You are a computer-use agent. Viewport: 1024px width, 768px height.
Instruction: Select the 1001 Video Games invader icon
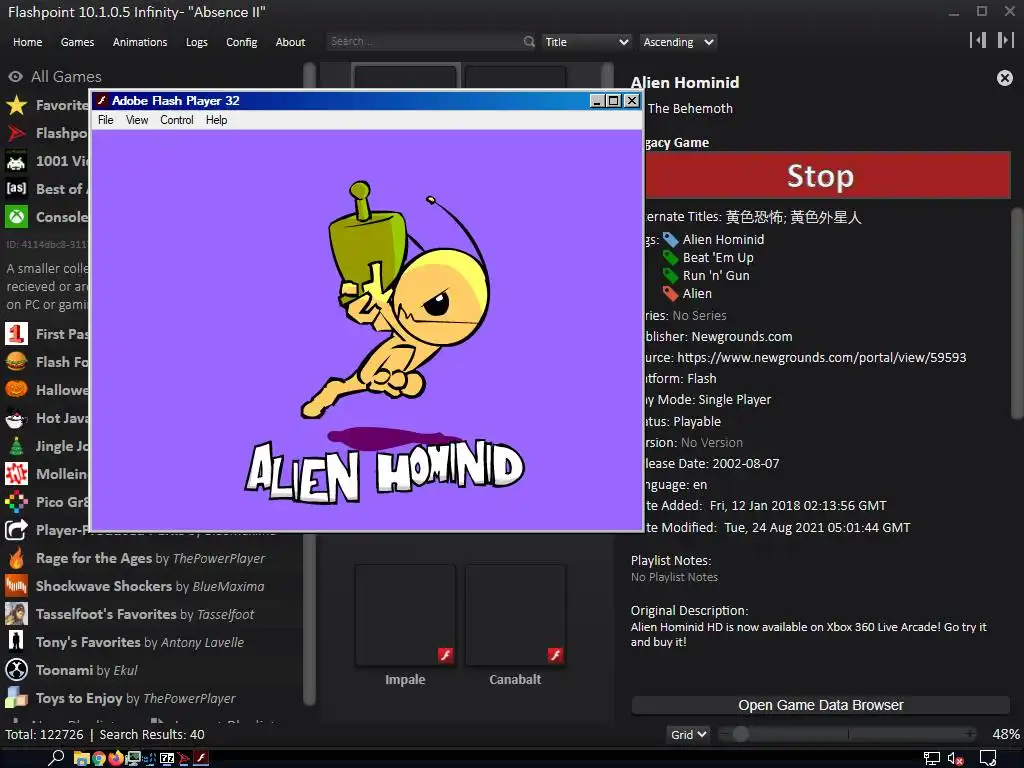click(16, 161)
